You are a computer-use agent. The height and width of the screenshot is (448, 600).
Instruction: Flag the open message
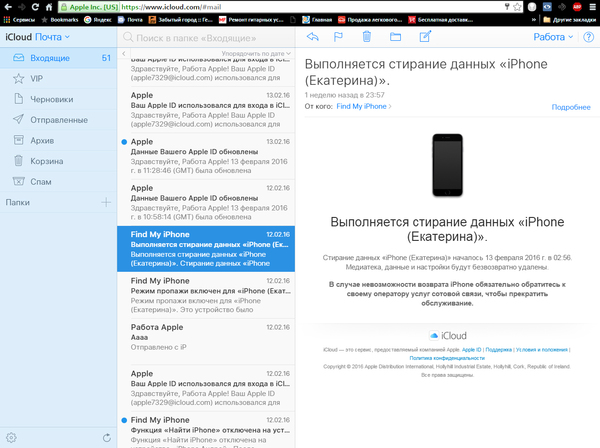click(339, 37)
